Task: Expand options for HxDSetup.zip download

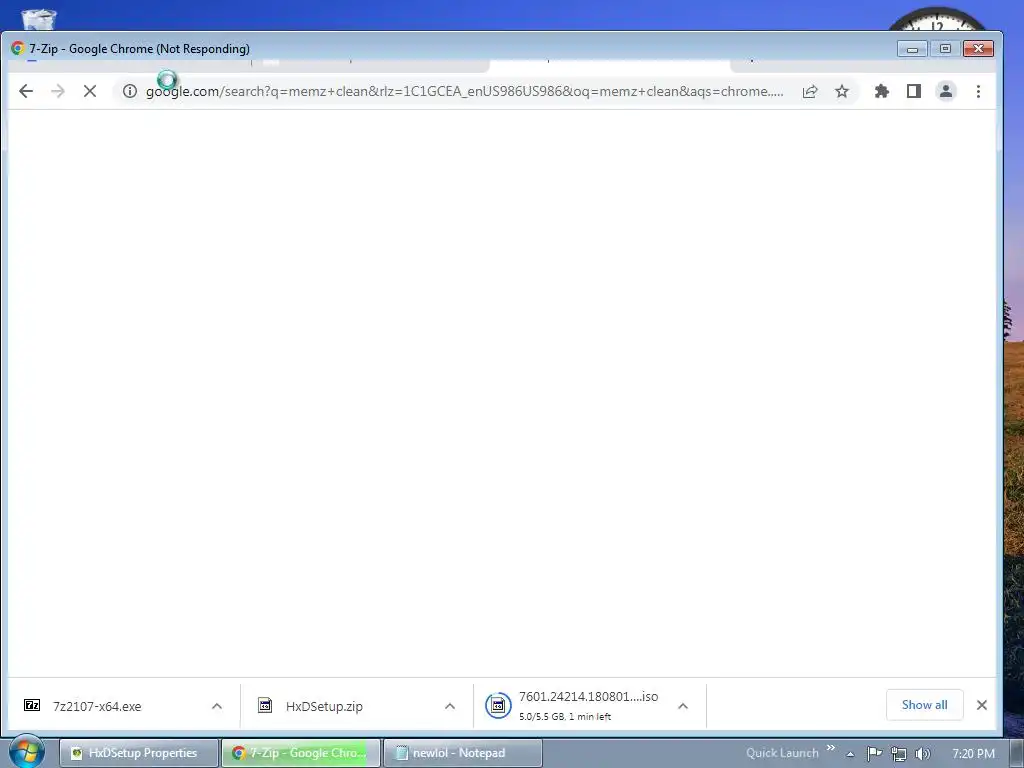Action: (450, 706)
